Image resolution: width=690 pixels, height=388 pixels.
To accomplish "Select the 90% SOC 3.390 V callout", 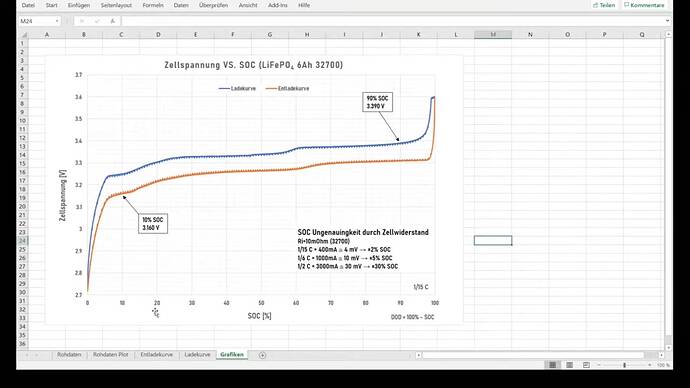I will [377, 102].
